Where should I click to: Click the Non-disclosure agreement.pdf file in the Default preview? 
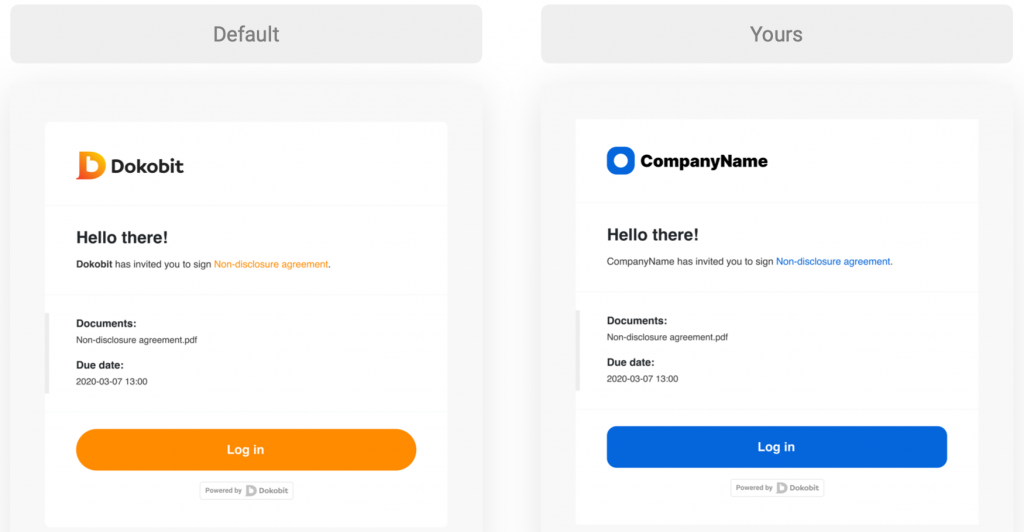(136, 340)
